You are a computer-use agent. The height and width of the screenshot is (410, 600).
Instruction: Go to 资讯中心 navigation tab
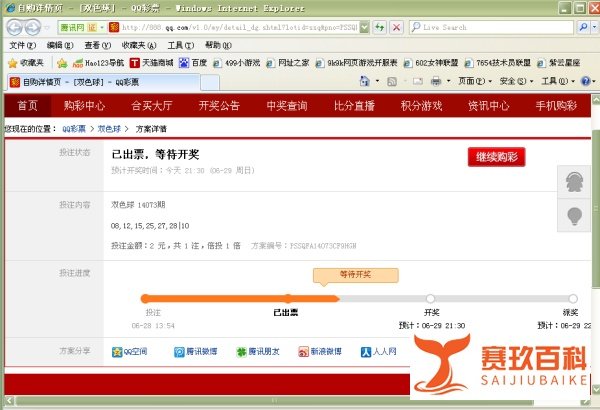(489, 106)
